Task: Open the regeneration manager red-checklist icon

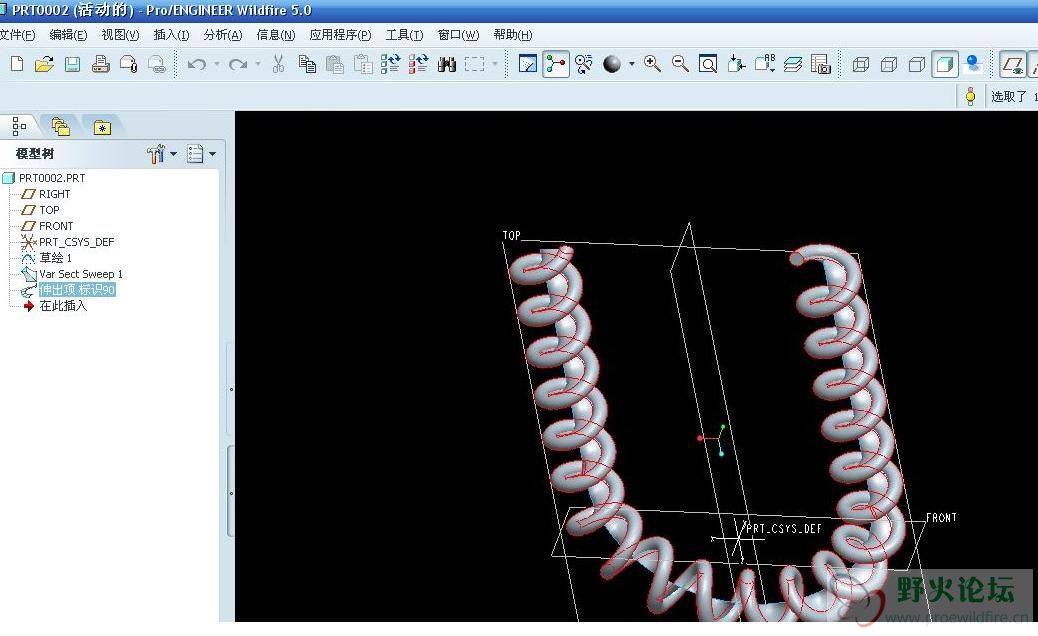Action: coord(418,64)
